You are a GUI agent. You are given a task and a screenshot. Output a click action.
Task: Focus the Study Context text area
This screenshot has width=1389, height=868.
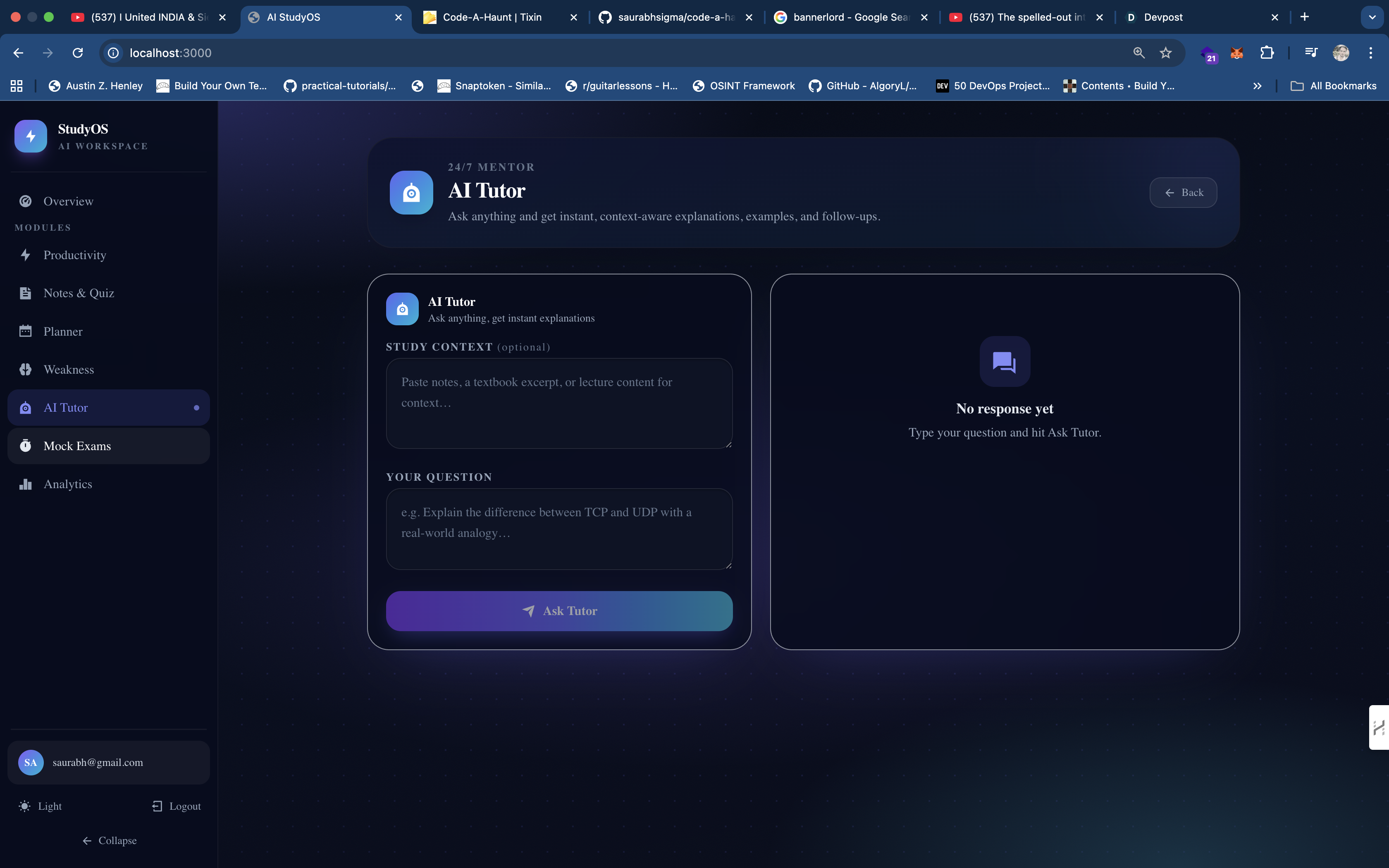(x=559, y=403)
